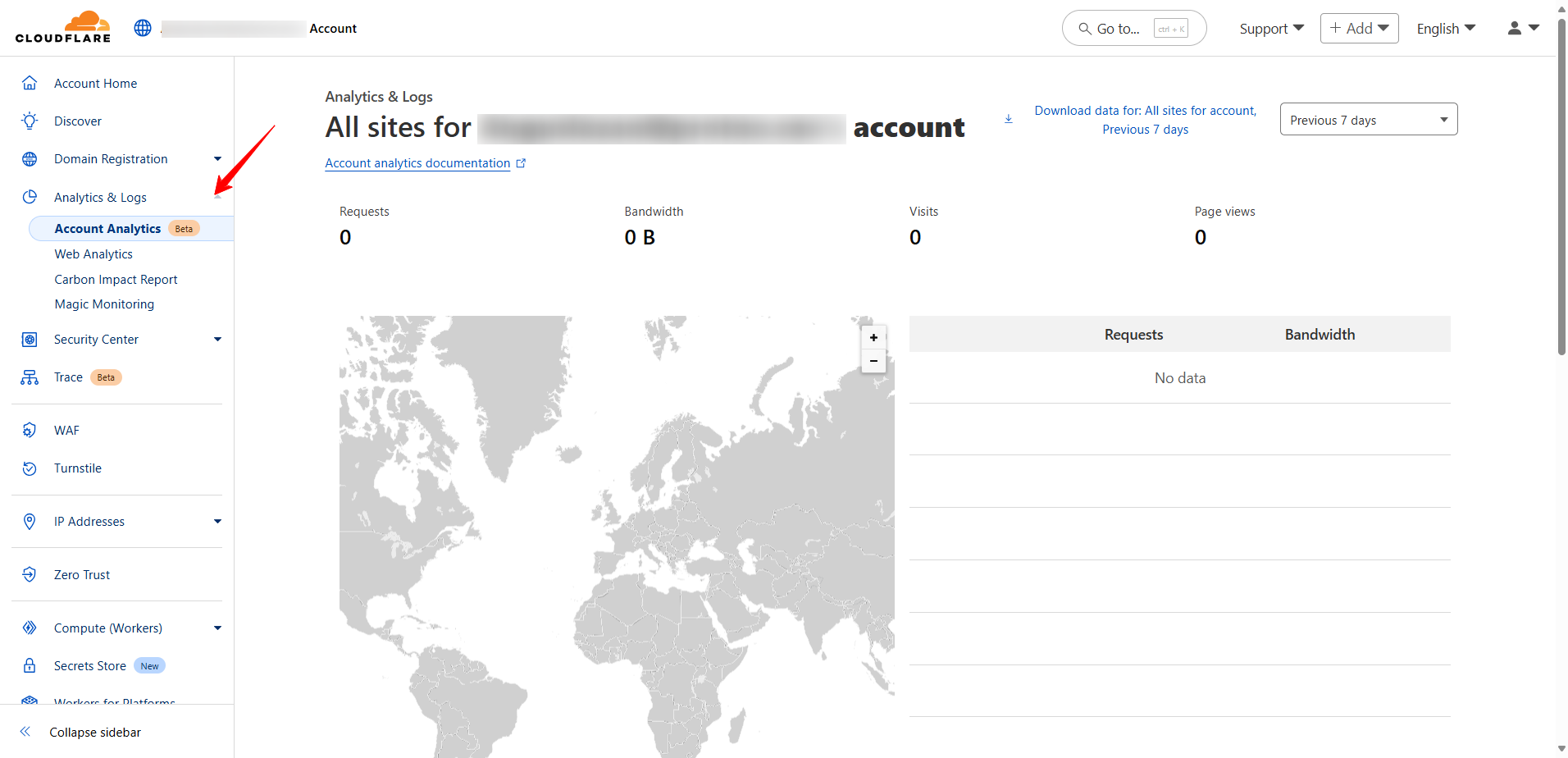Click the Secrets Store lock icon
The width and height of the screenshot is (1568, 758).
[30, 666]
